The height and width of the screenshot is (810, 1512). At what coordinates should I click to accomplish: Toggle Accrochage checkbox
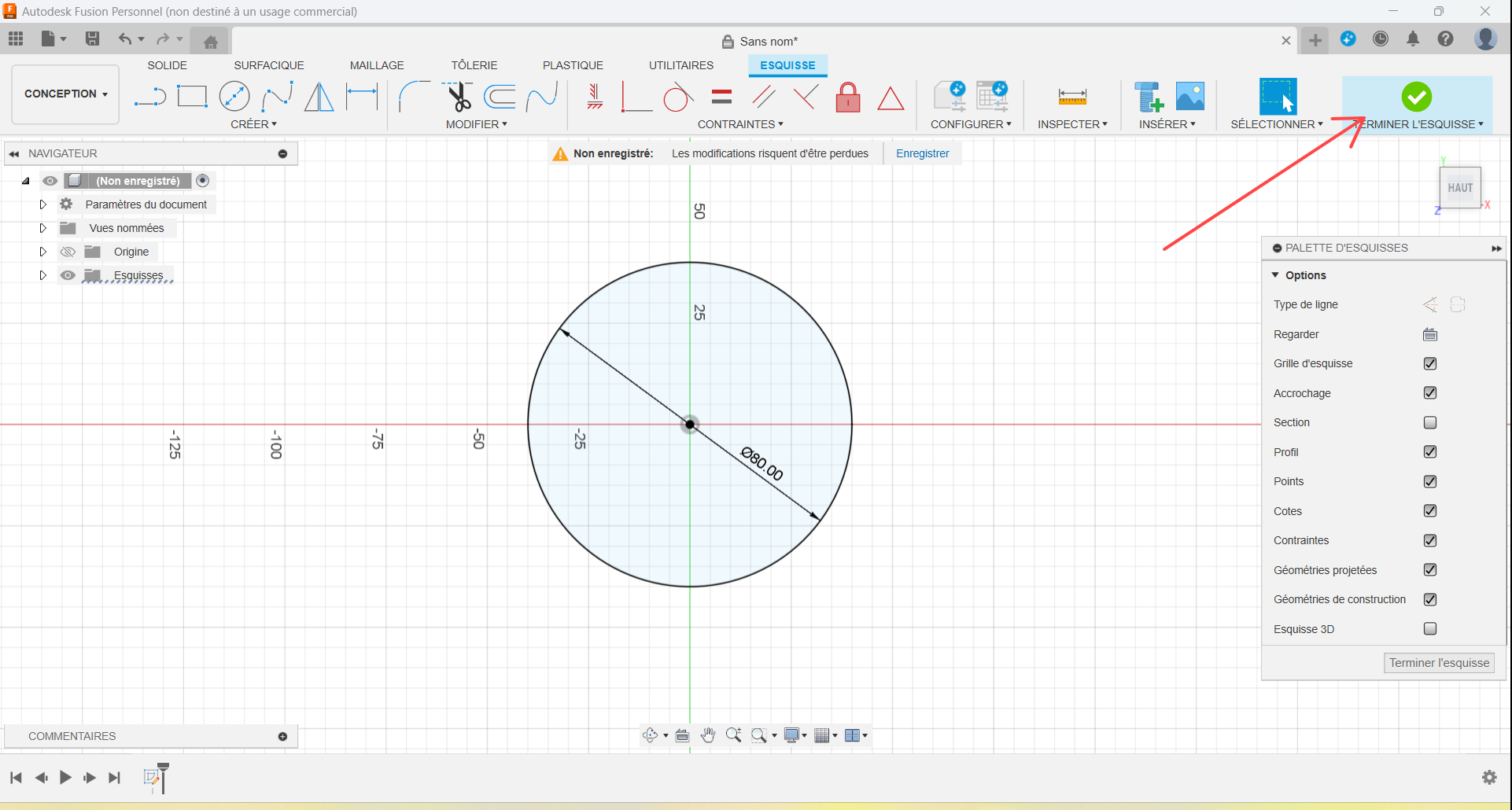1430,392
